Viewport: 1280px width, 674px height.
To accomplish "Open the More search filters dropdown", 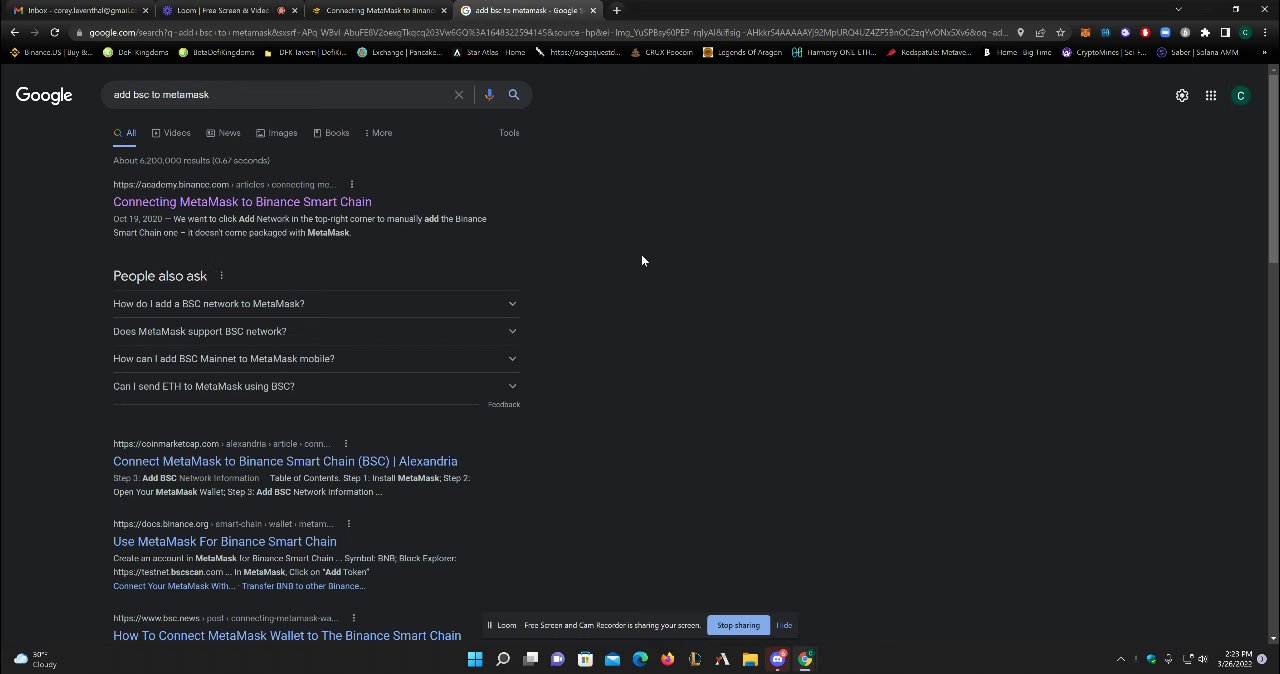I will point(378,133).
